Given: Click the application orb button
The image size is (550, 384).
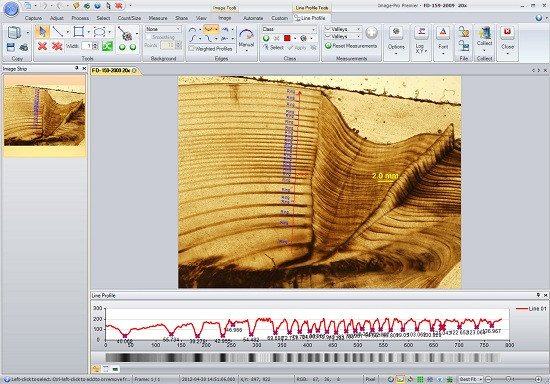Looking at the screenshot, I should (11, 9).
